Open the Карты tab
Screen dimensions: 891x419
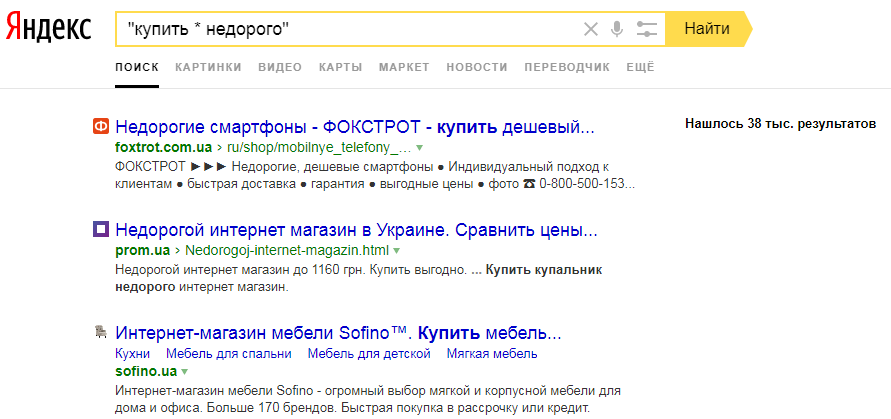pyautogui.click(x=340, y=67)
